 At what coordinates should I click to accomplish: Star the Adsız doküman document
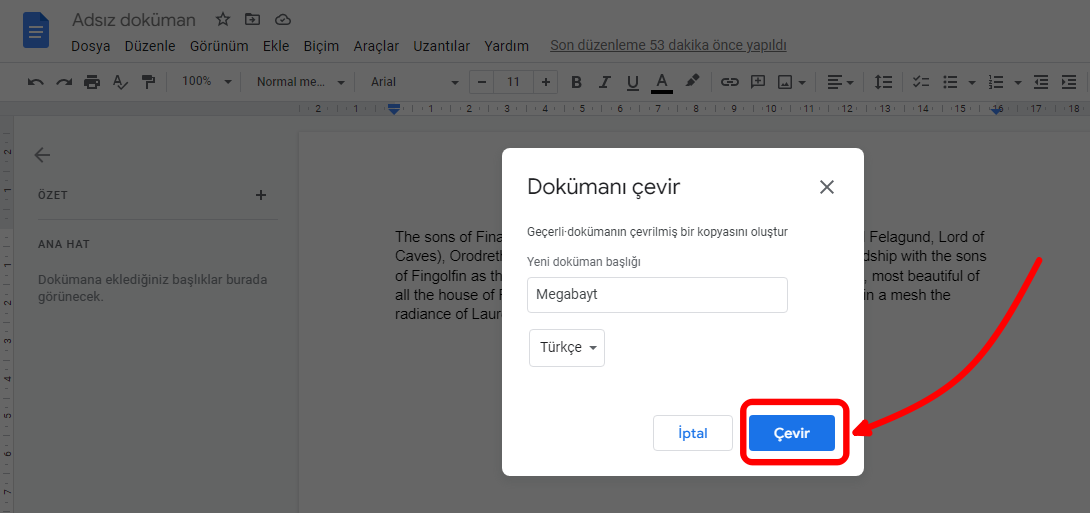(x=223, y=20)
